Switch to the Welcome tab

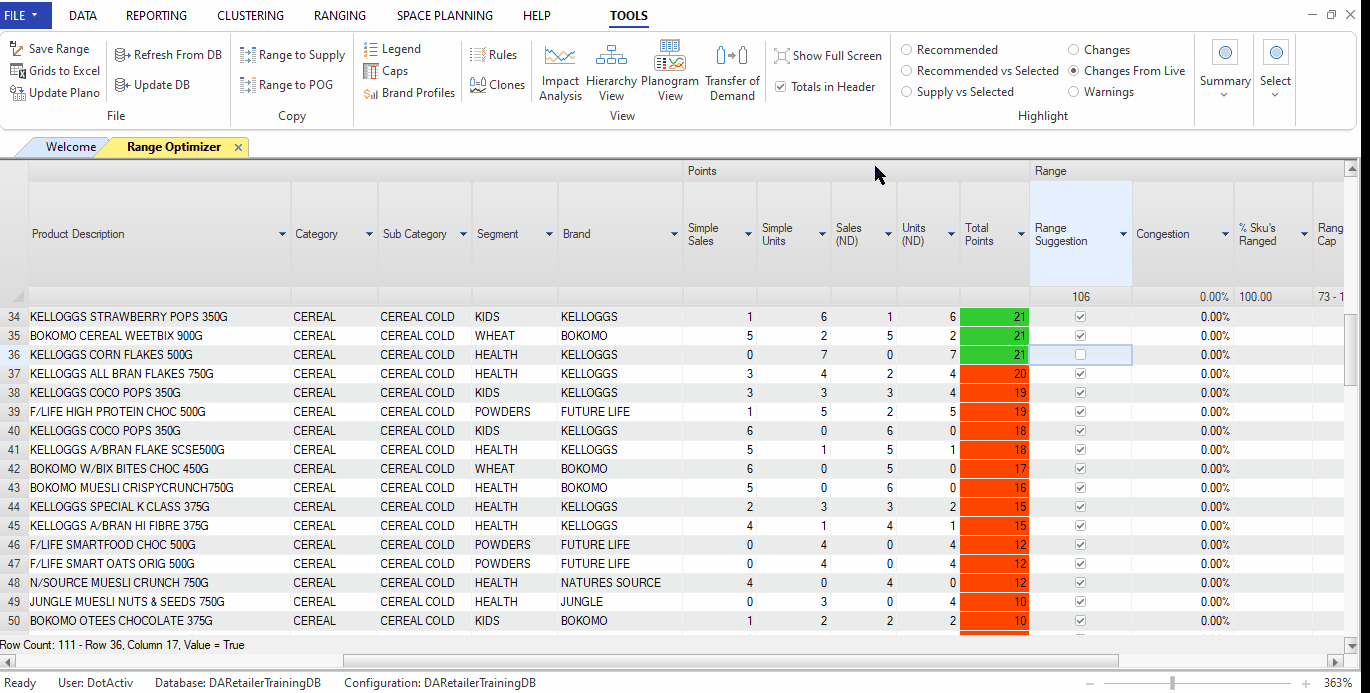(71, 147)
